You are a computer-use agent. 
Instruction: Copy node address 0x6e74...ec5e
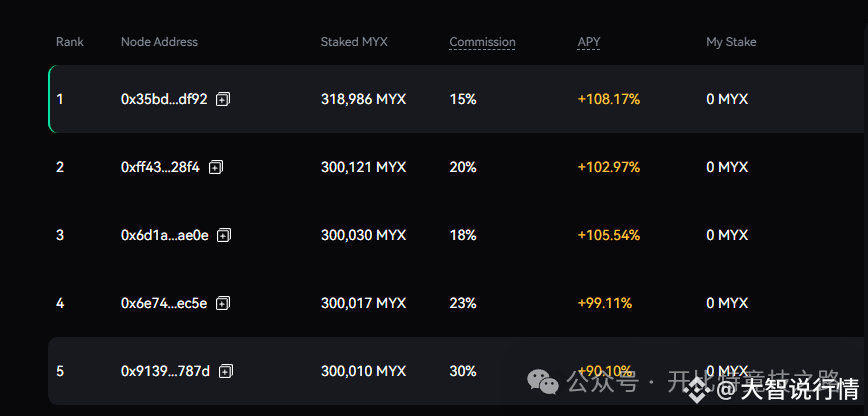[223, 303]
